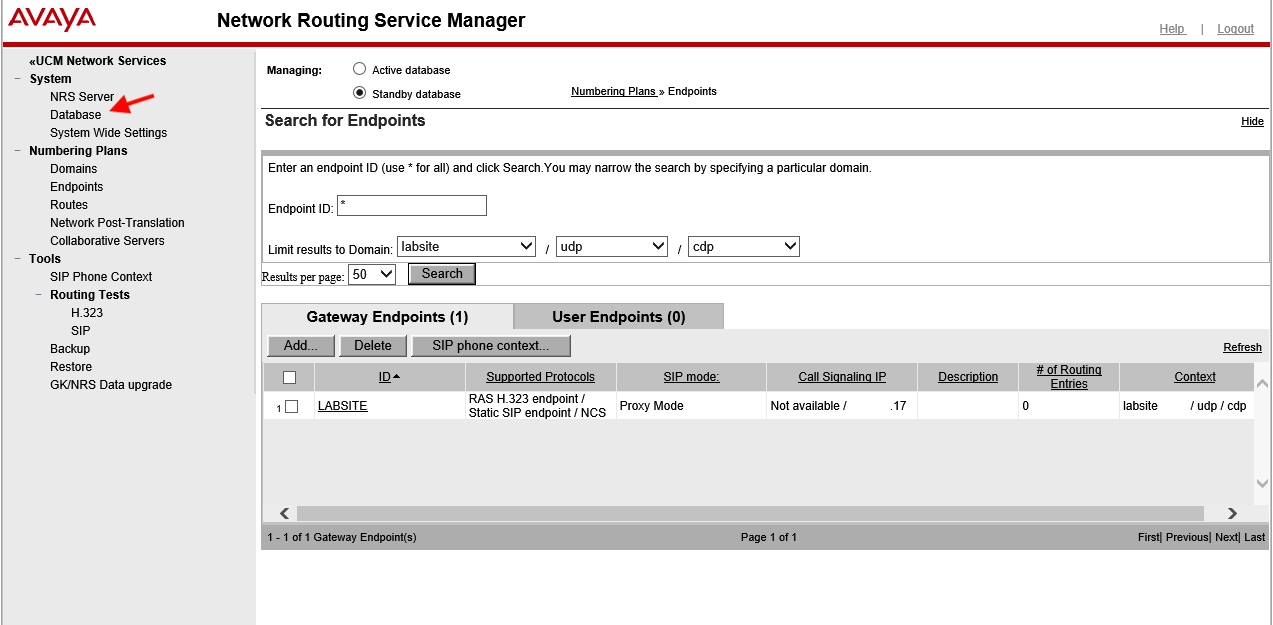Open UCM Network Services link
The width and height of the screenshot is (1273, 625).
(x=98, y=61)
